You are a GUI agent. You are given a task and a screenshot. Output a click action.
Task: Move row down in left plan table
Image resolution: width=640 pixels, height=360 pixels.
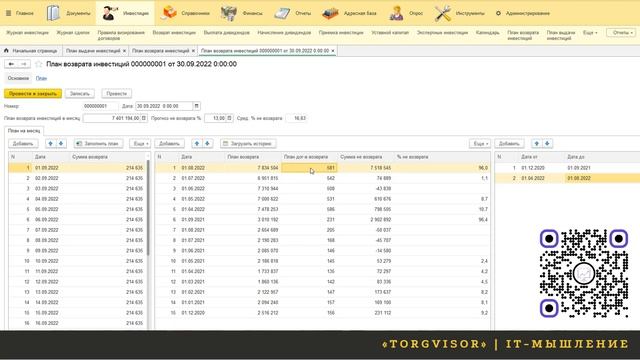pyautogui.click(x=61, y=144)
